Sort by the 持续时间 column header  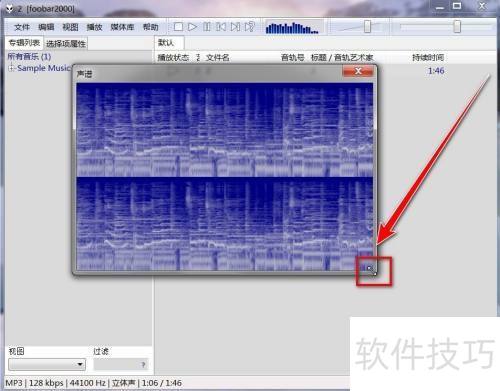(428, 58)
